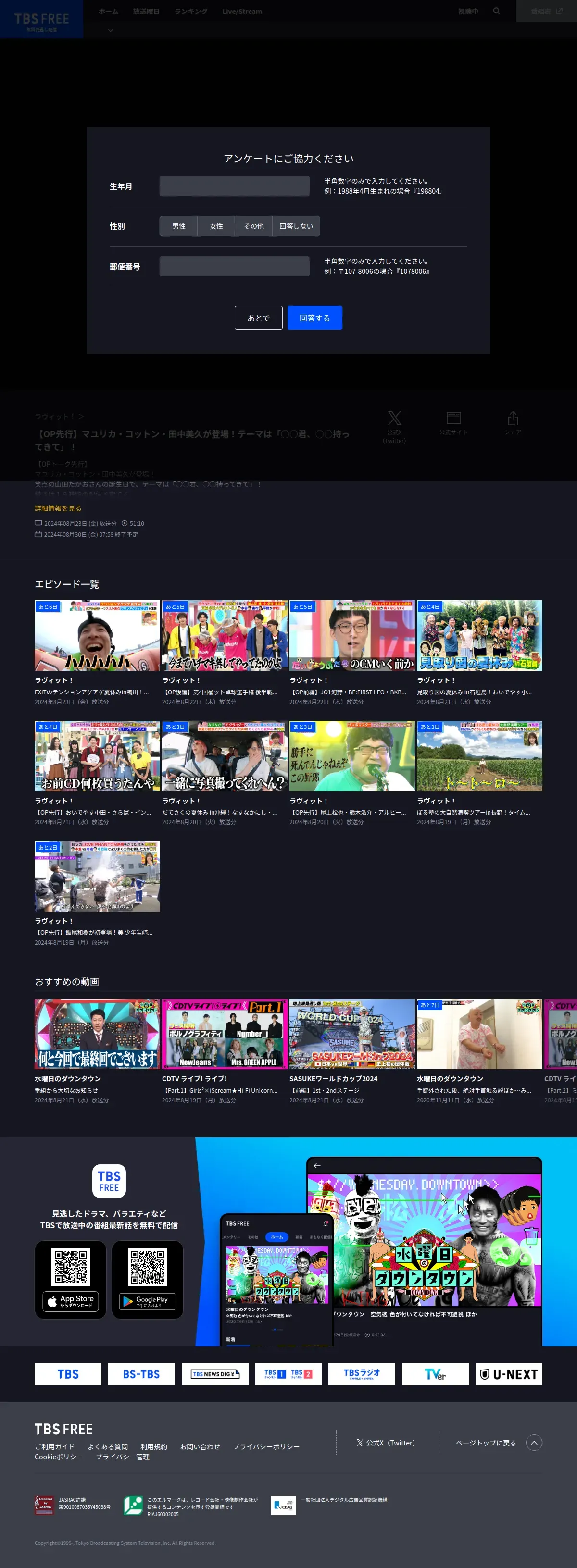The image size is (577, 1568).
Task: Open the U-NEXT logo link
Action: tap(509, 1374)
